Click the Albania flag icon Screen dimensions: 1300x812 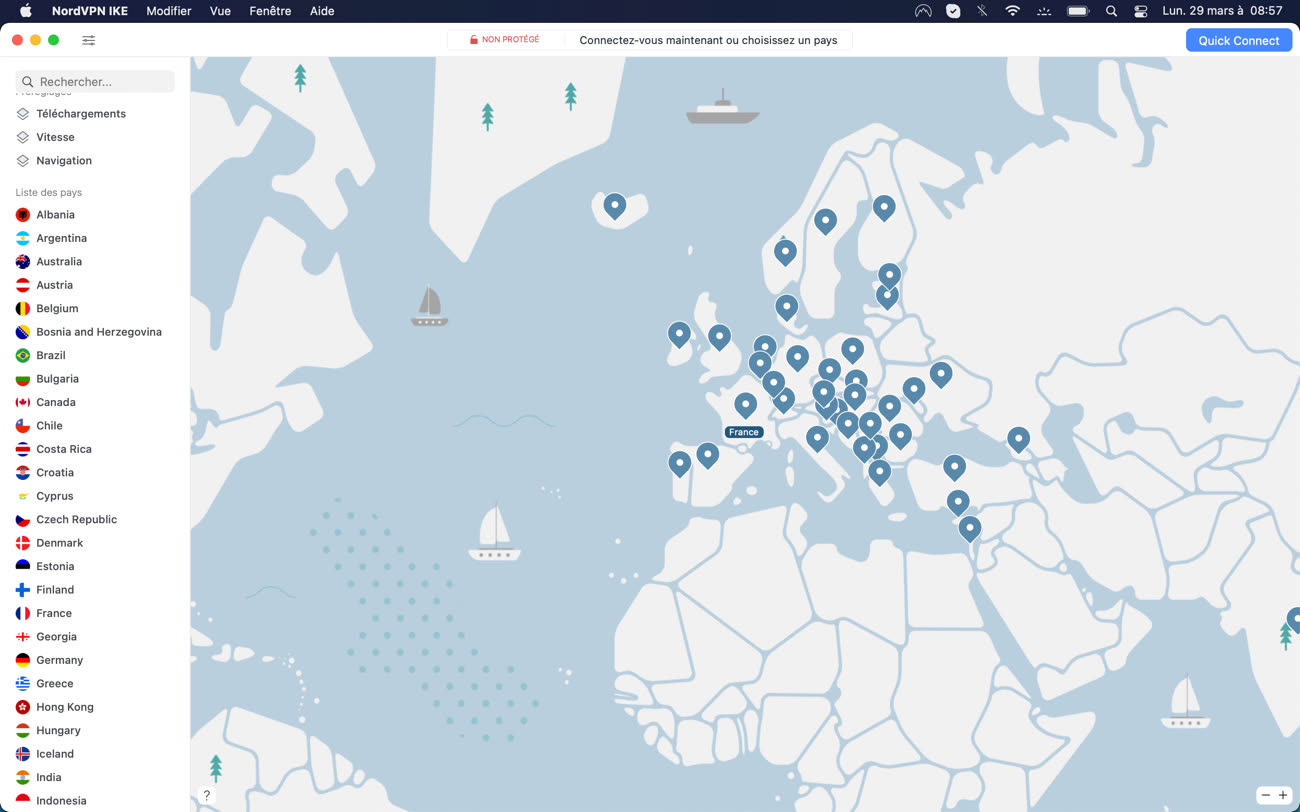click(x=23, y=215)
